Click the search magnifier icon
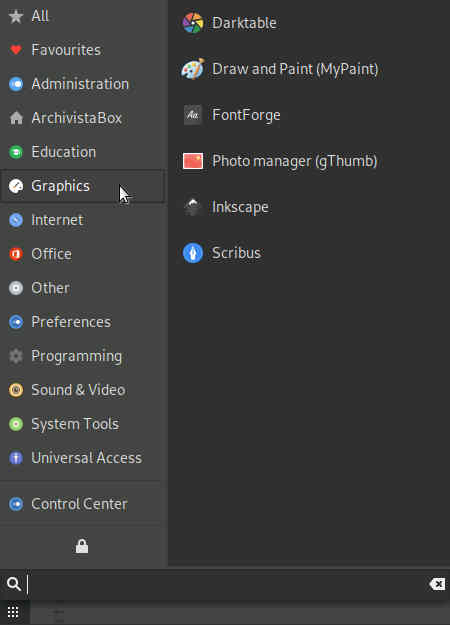Viewport: 450px width, 625px height. coord(14,584)
